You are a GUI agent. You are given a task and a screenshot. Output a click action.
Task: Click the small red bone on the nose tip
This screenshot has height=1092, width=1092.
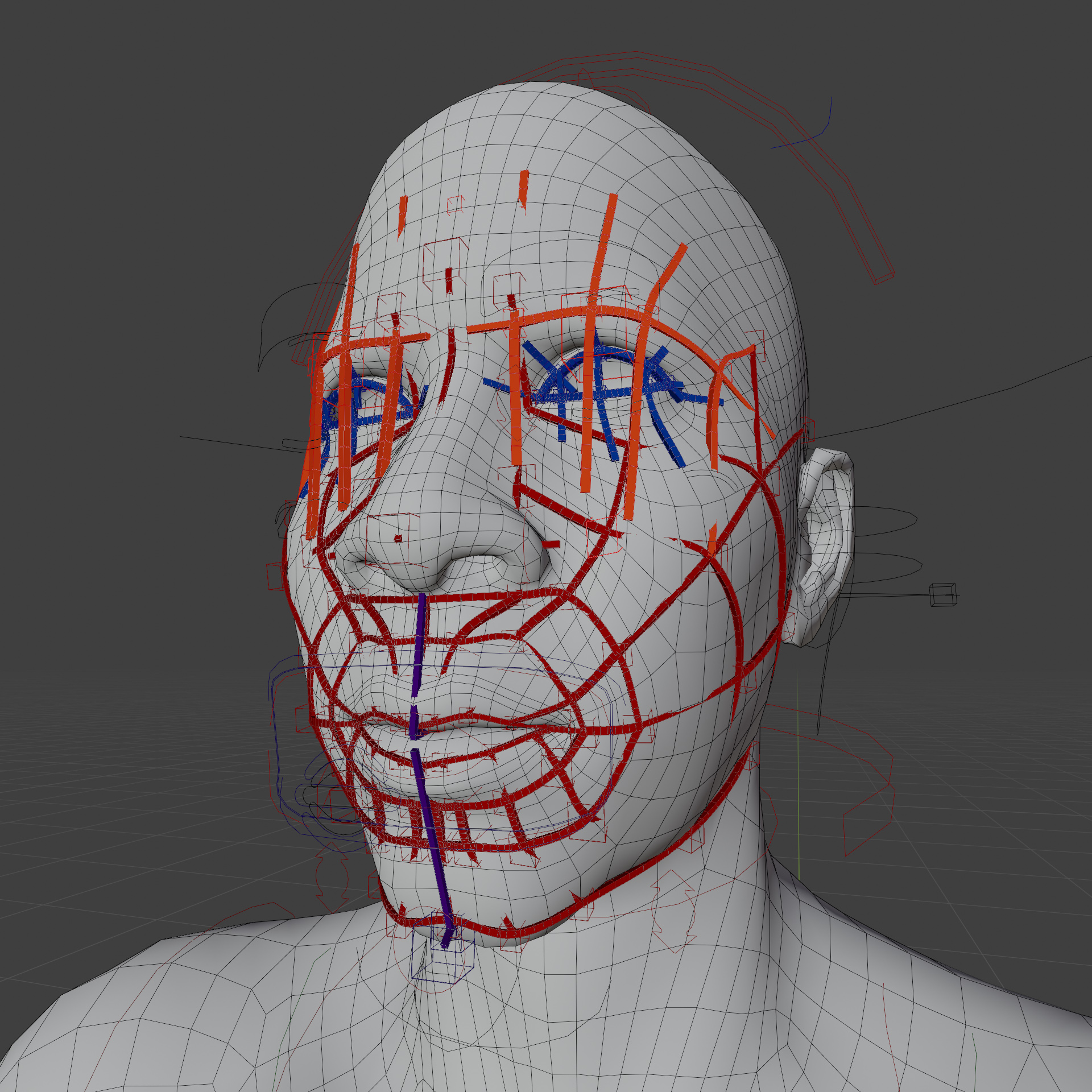click(398, 538)
